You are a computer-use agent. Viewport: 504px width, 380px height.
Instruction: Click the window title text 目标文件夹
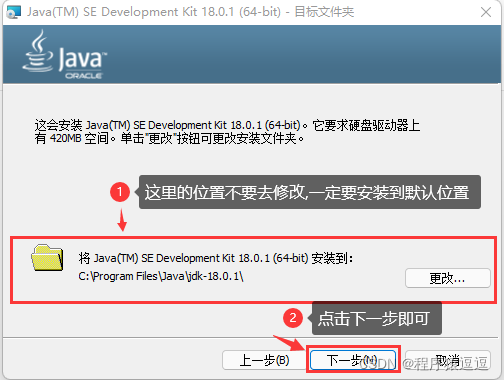[324, 12]
